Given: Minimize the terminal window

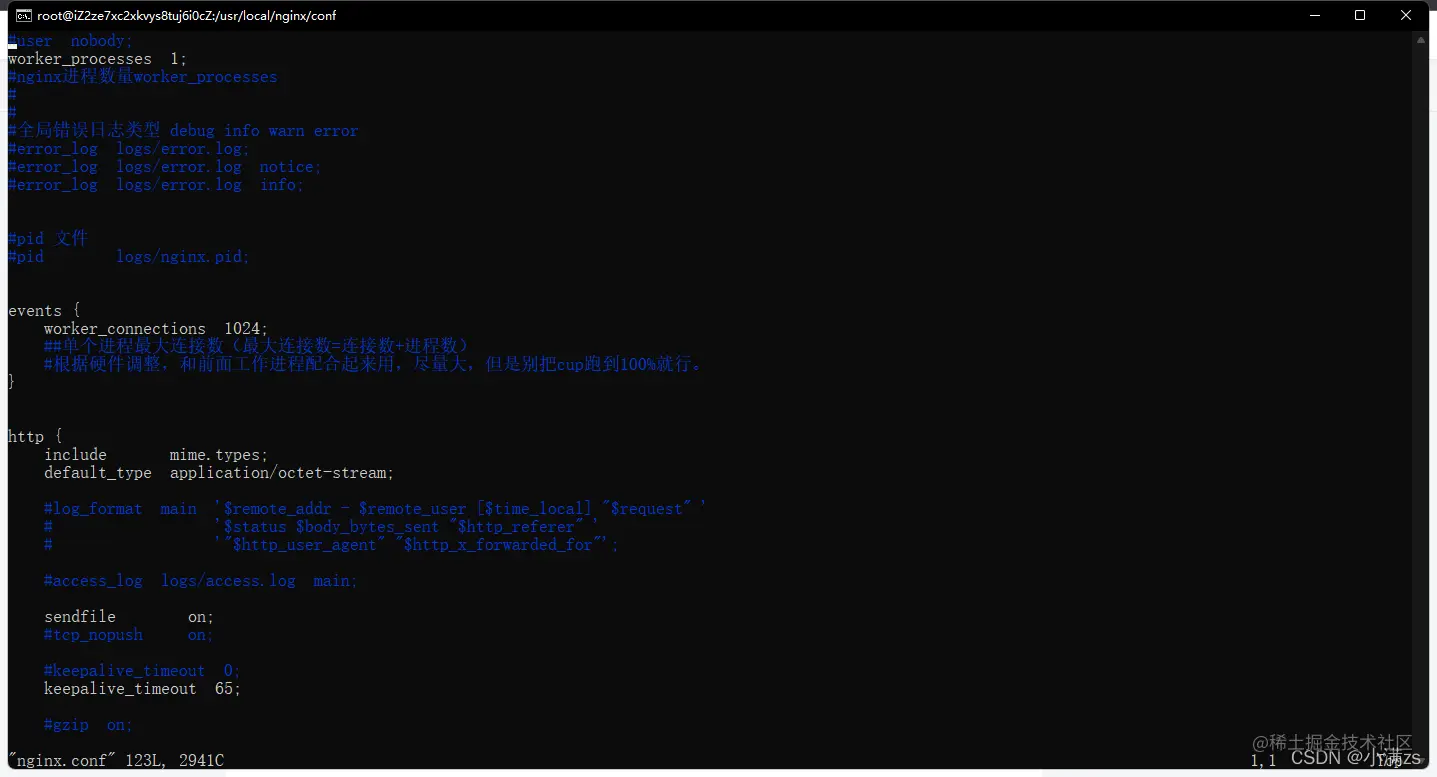Looking at the screenshot, I should (1314, 15).
